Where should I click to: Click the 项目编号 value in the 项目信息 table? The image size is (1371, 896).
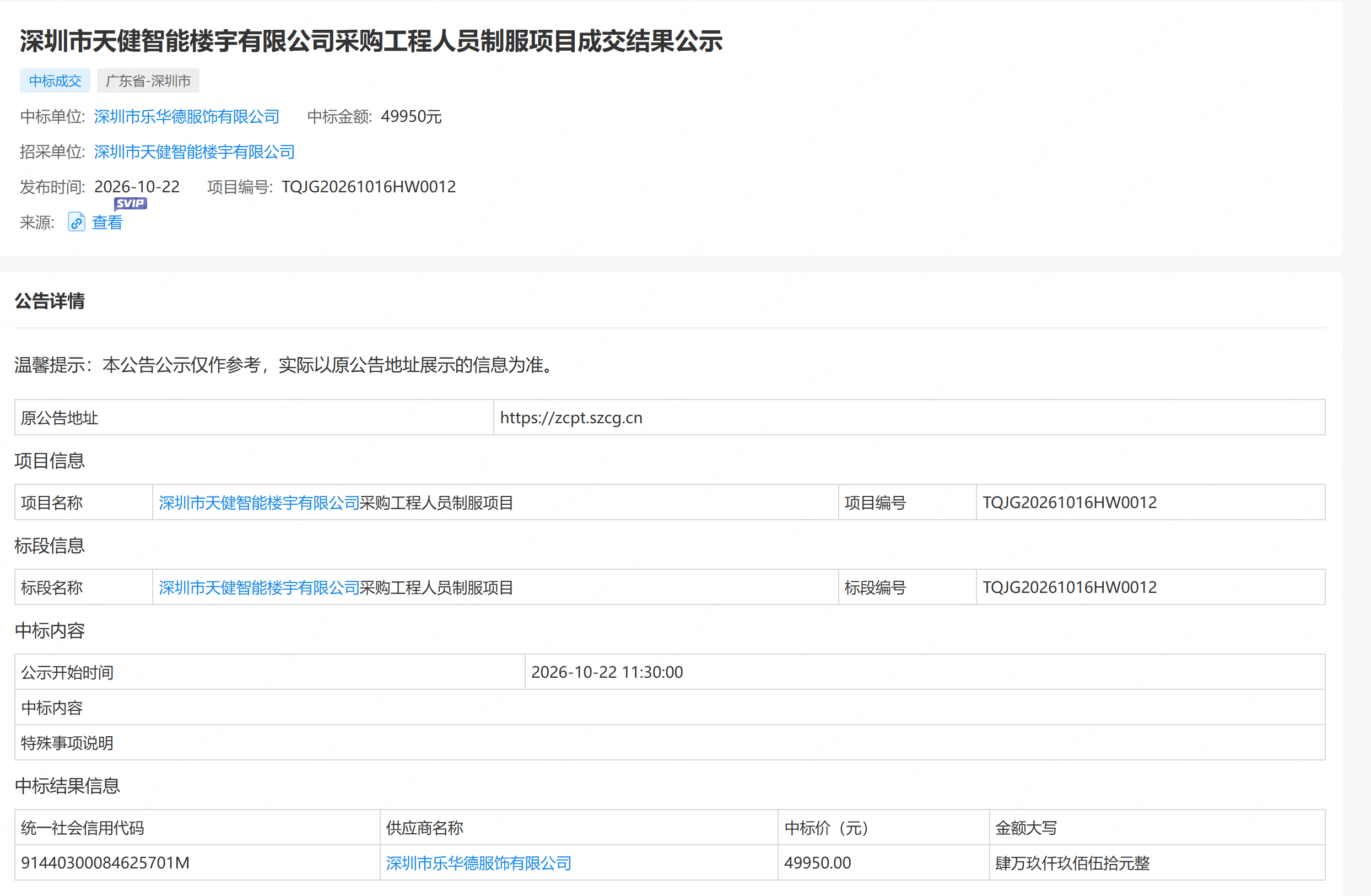click(x=1069, y=503)
